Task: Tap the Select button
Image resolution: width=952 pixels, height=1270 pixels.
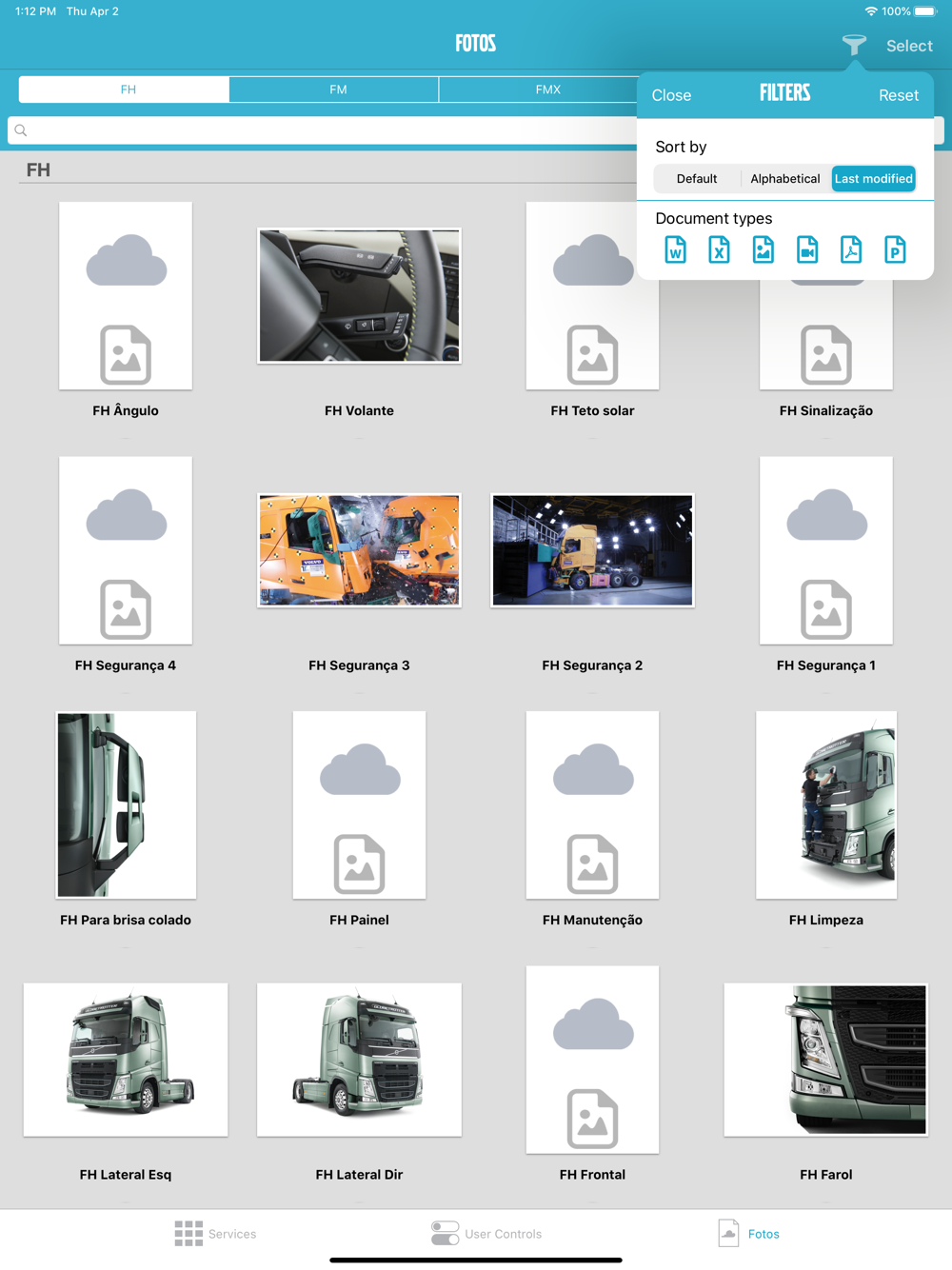Action: (x=909, y=46)
